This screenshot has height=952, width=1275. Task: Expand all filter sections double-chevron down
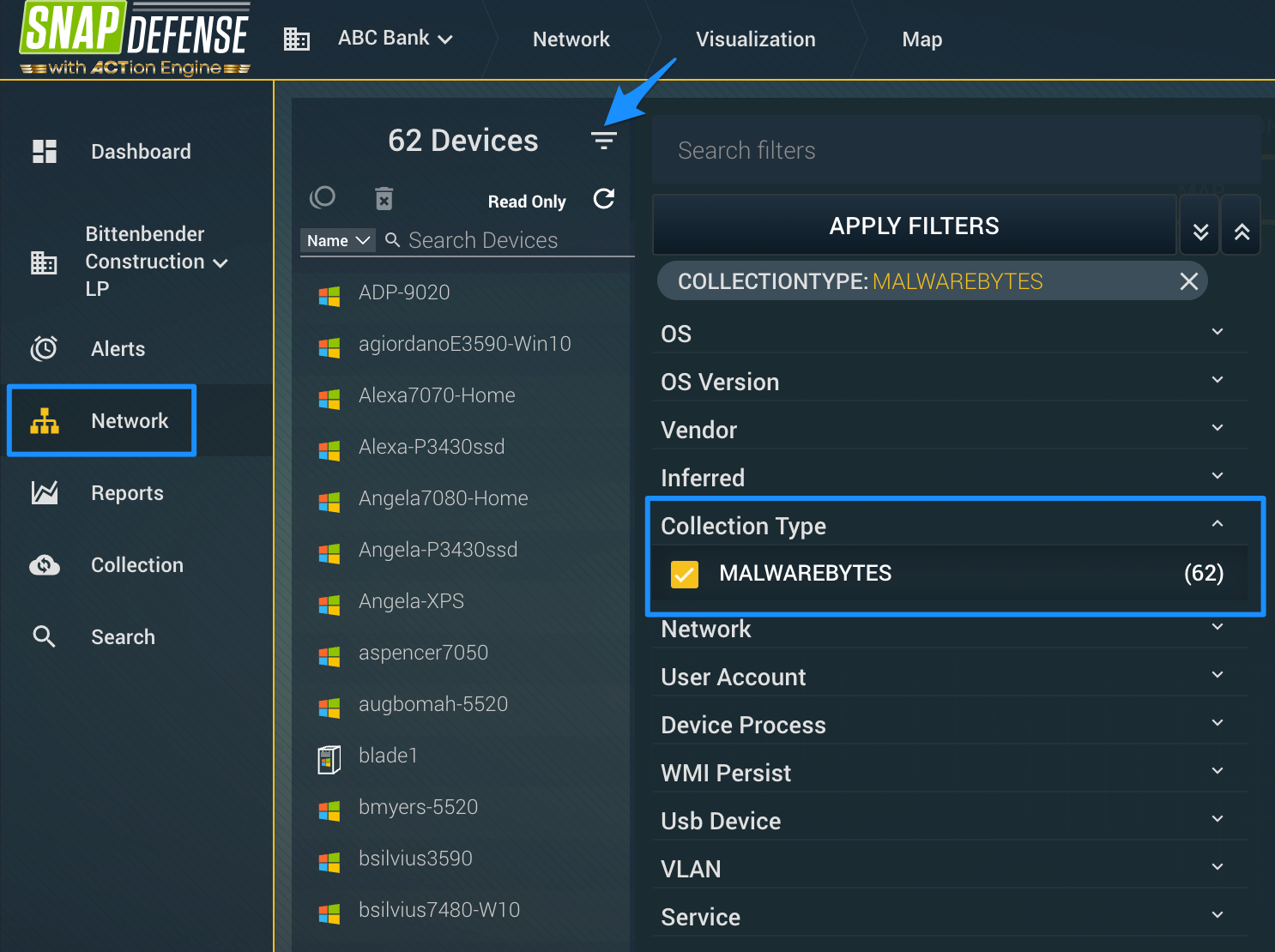click(1200, 226)
